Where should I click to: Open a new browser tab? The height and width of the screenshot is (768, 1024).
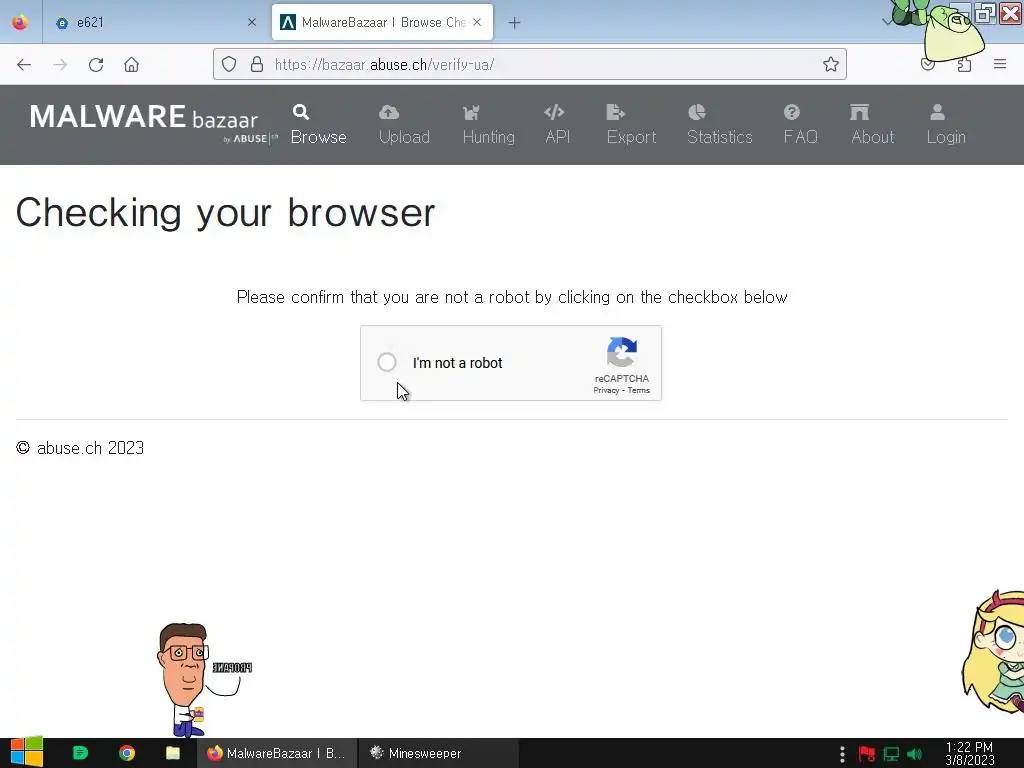pos(515,23)
